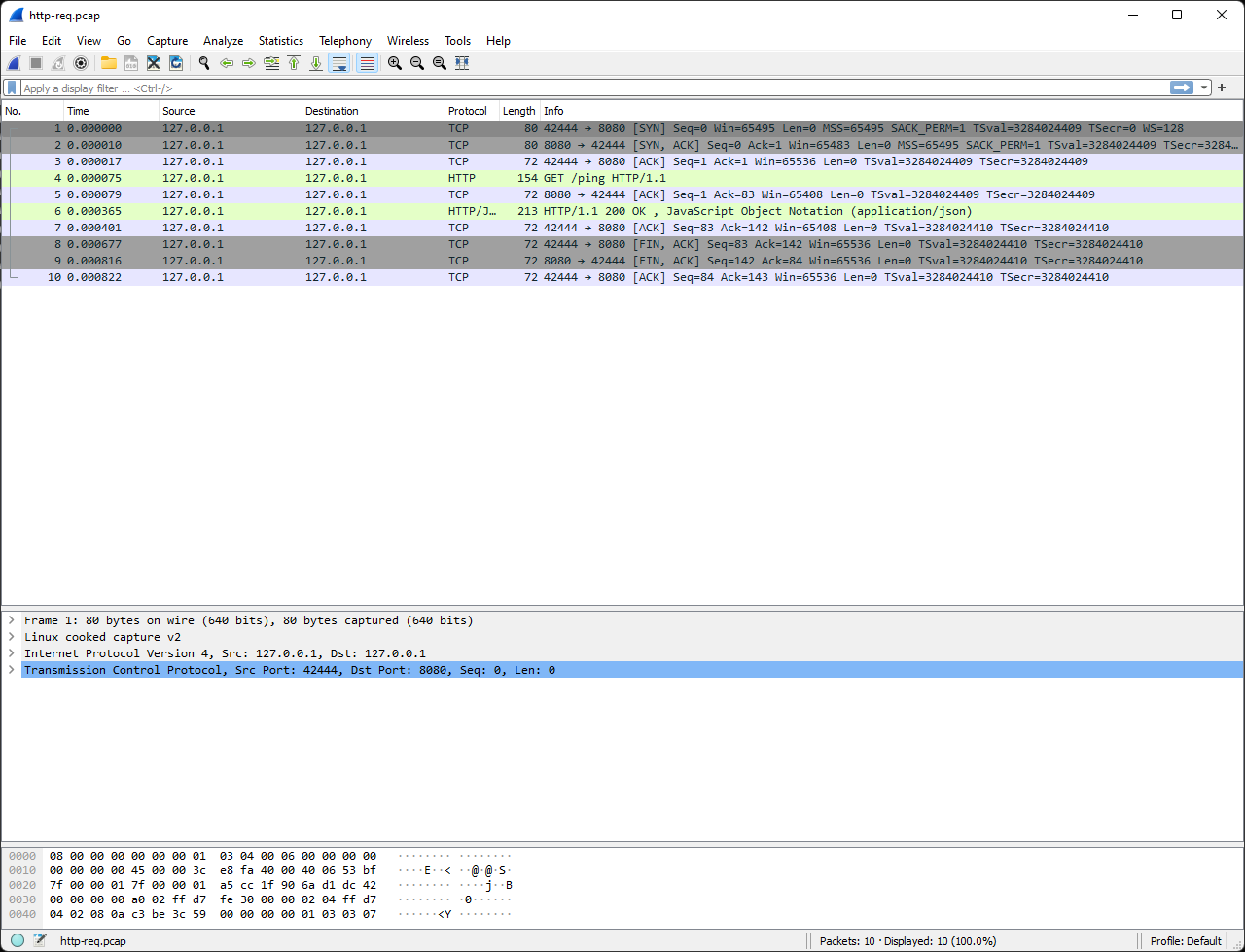This screenshot has width=1245, height=952.
Task: Sort by the Protocol column header
Action: point(472,111)
